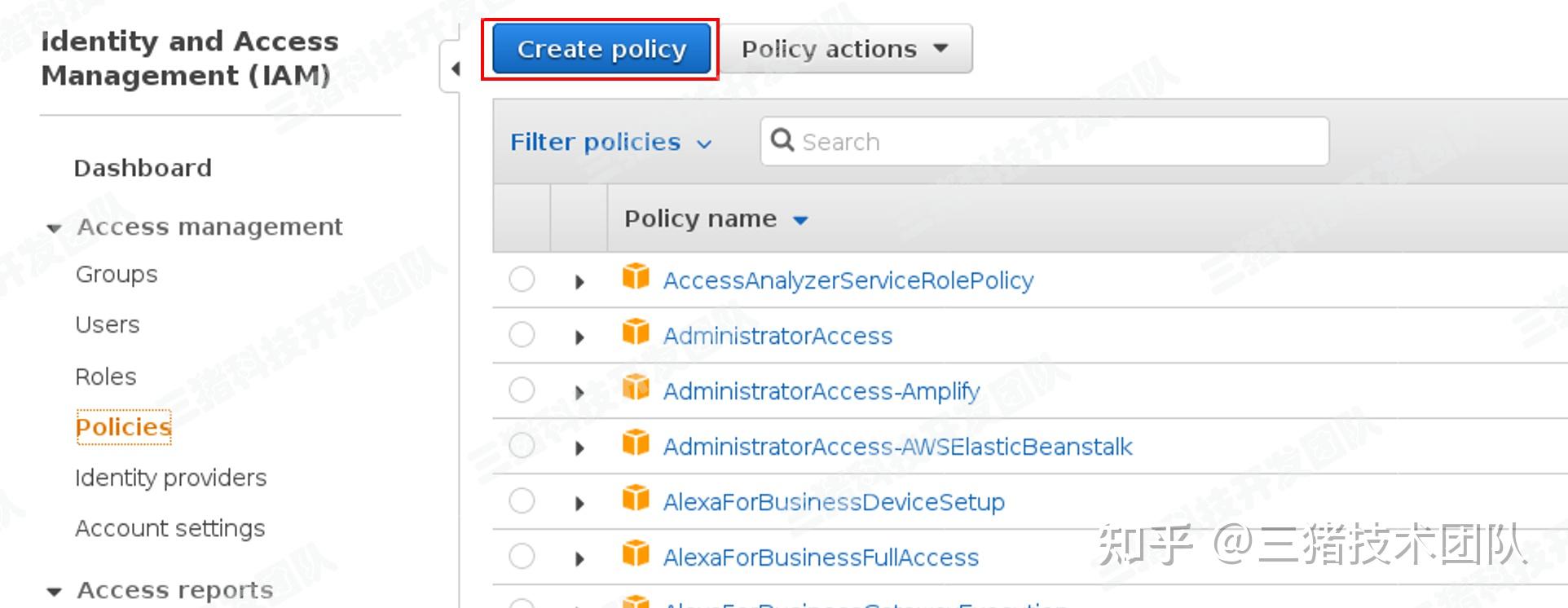Select the AdministratorAccess radio button
Screen dimensions: 1568x608
pyautogui.click(x=522, y=334)
